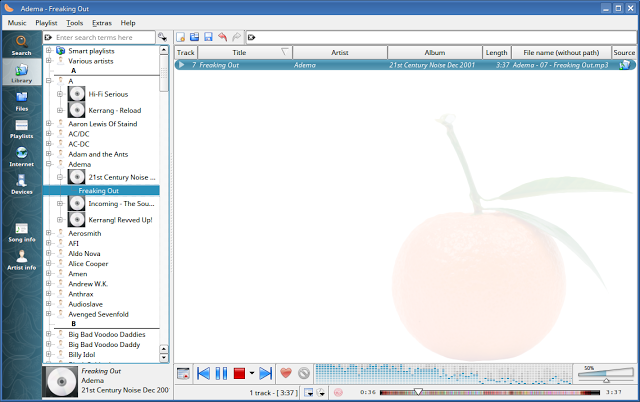Select the Aerosmith artist

coord(84,233)
